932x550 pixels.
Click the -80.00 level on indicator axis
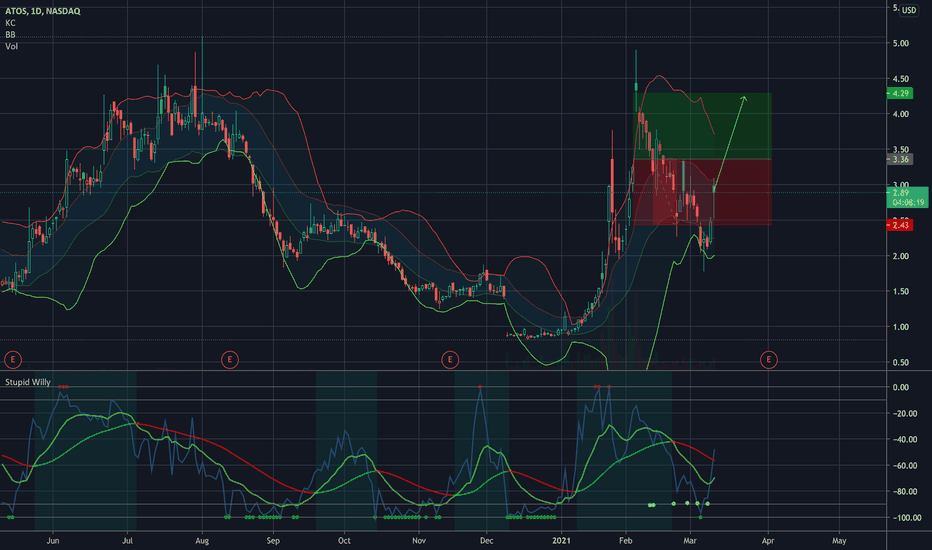click(905, 491)
